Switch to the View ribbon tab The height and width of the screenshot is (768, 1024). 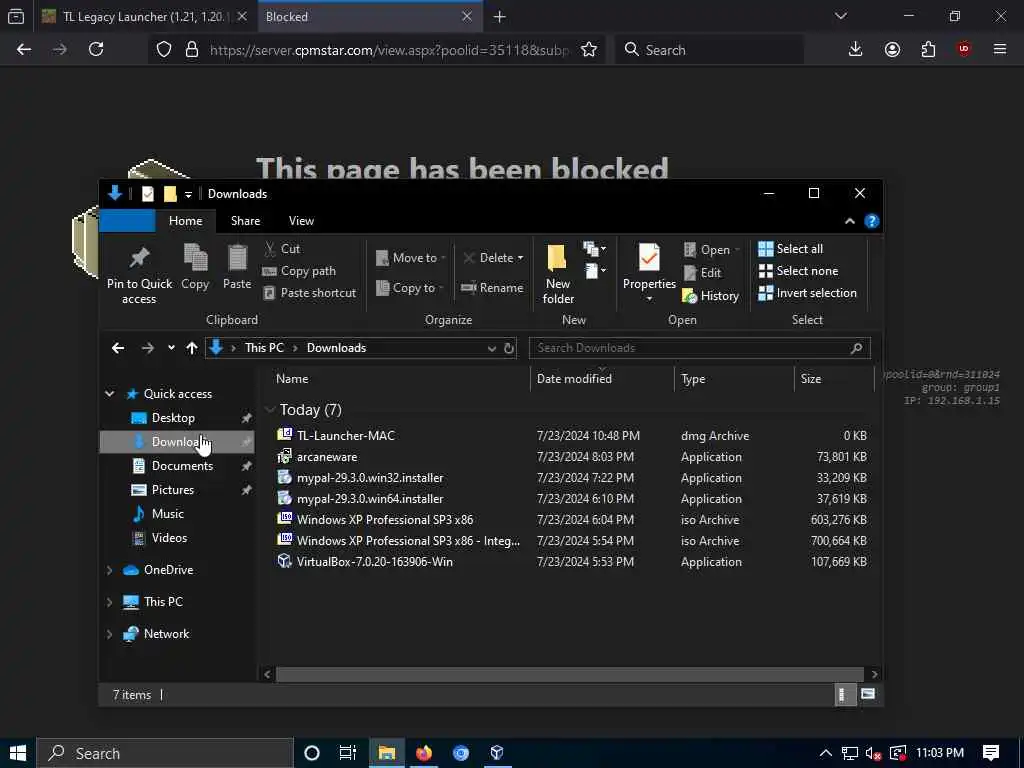[301, 221]
